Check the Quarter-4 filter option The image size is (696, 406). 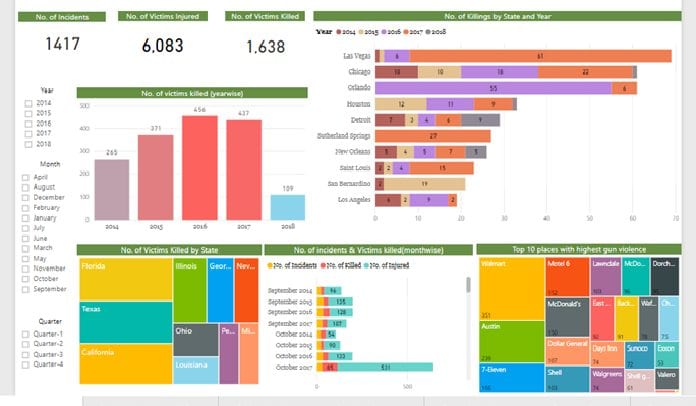click(25, 365)
